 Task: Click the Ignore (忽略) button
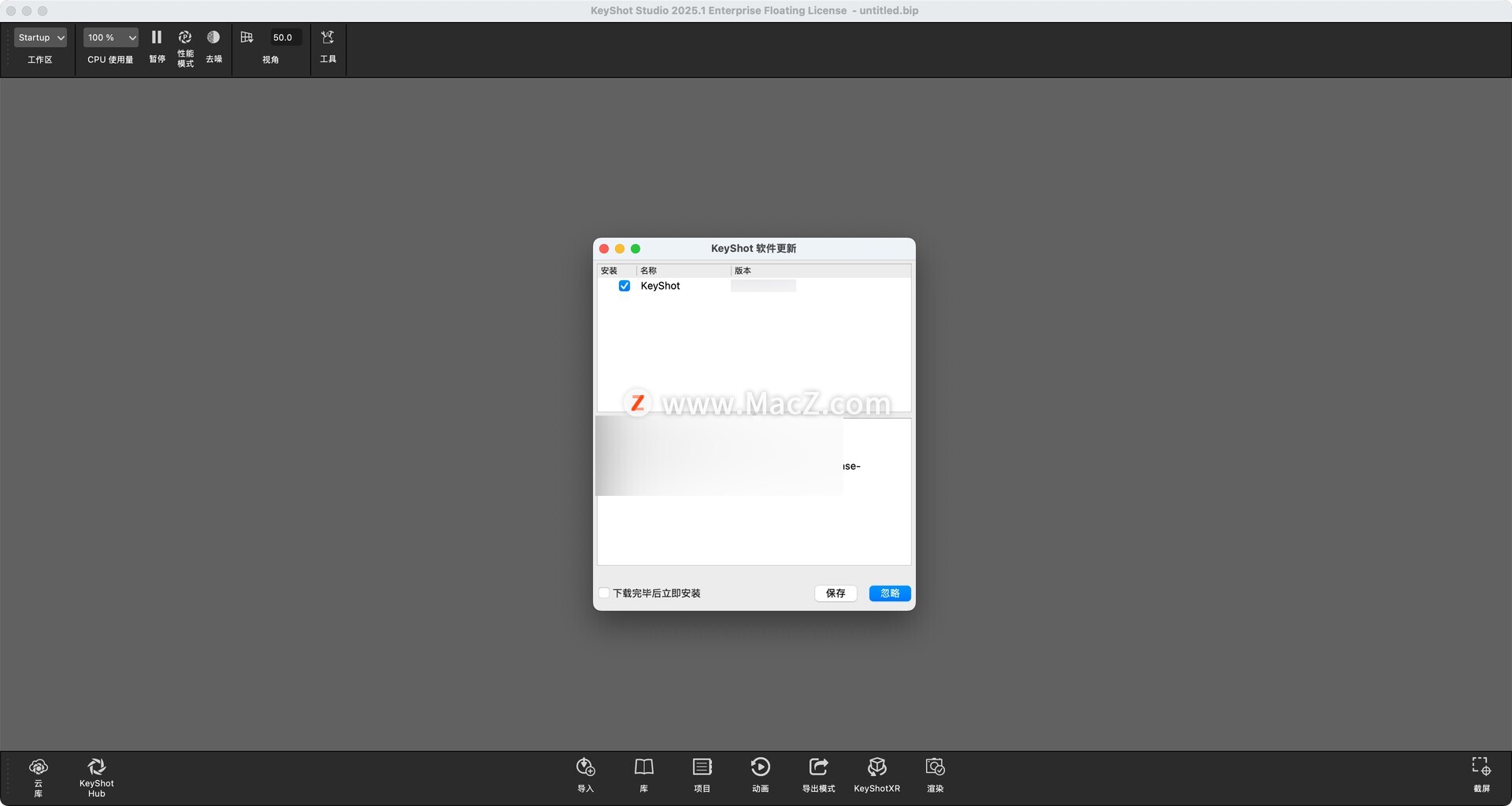pos(890,593)
